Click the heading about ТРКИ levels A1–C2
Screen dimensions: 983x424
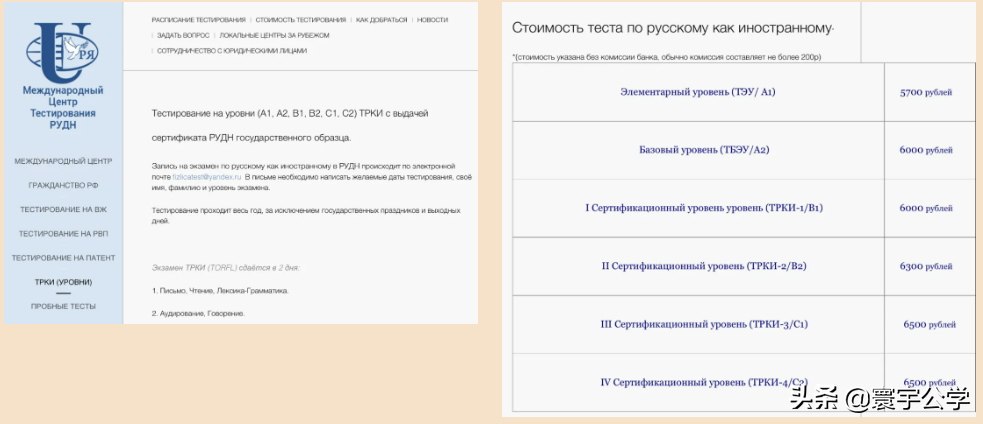pos(290,125)
